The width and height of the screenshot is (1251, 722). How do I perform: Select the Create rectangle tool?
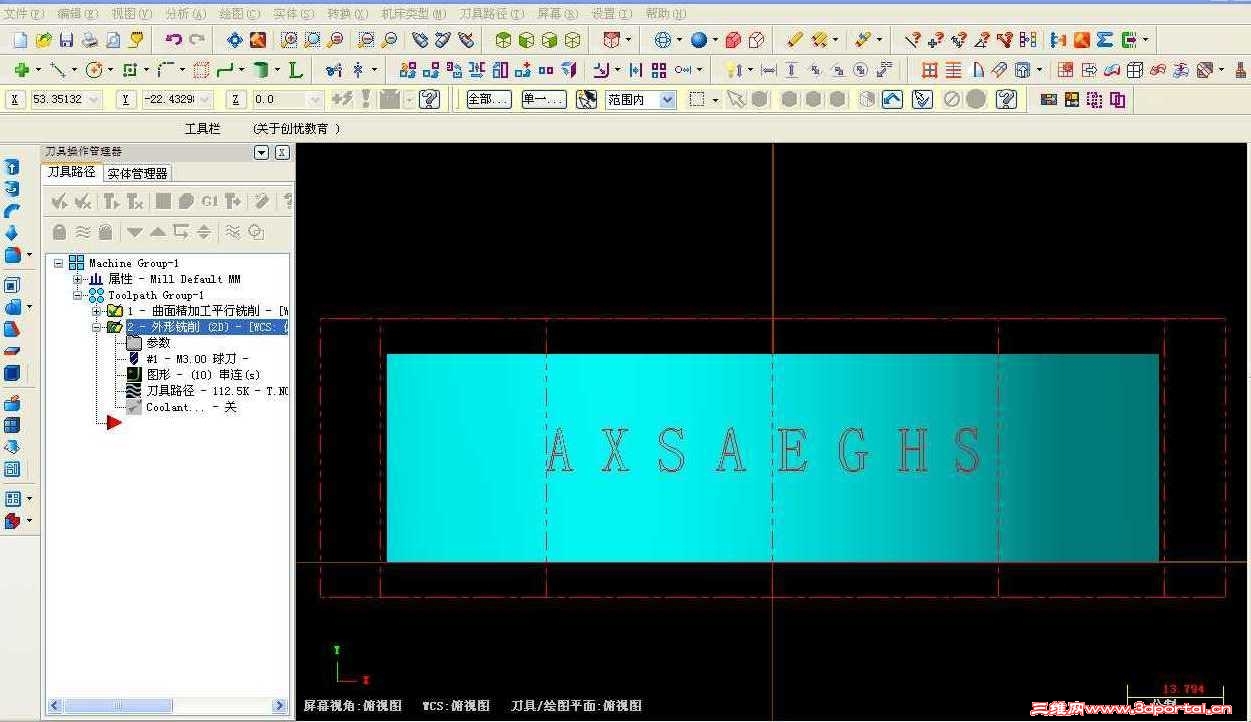point(129,70)
